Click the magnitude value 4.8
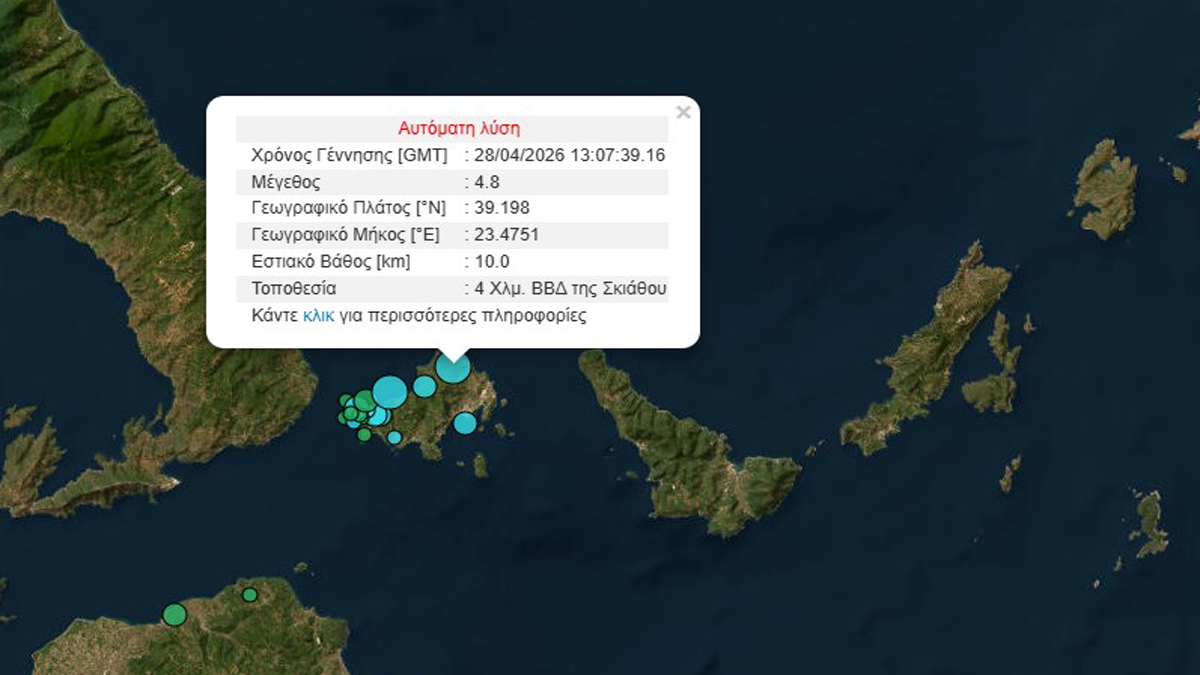Image resolution: width=1200 pixels, height=675 pixels. (488, 182)
